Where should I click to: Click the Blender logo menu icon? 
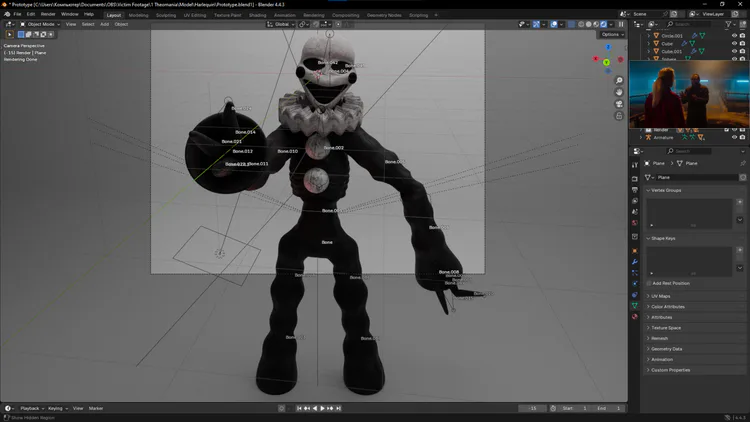(7, 14)
